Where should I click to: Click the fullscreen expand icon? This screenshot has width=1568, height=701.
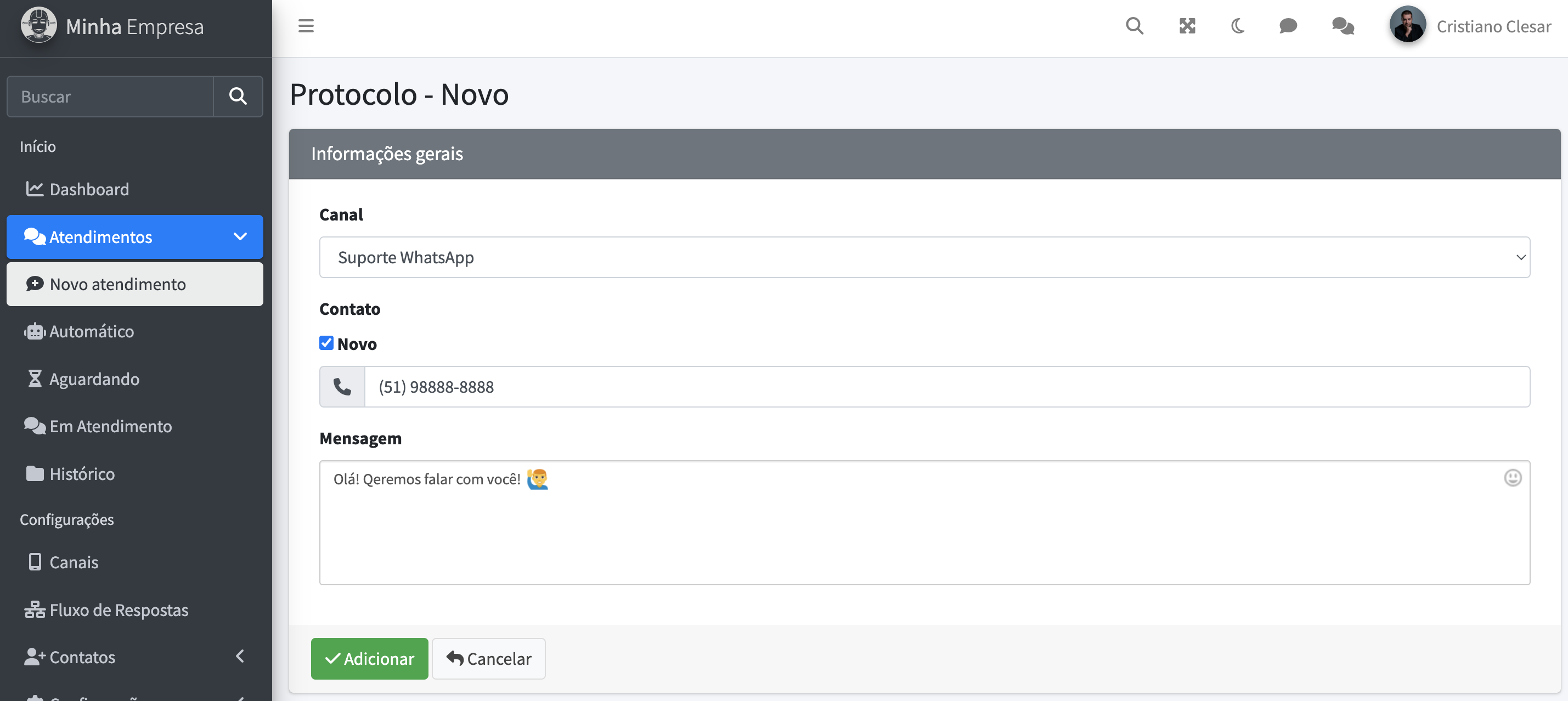[1187, 26]
